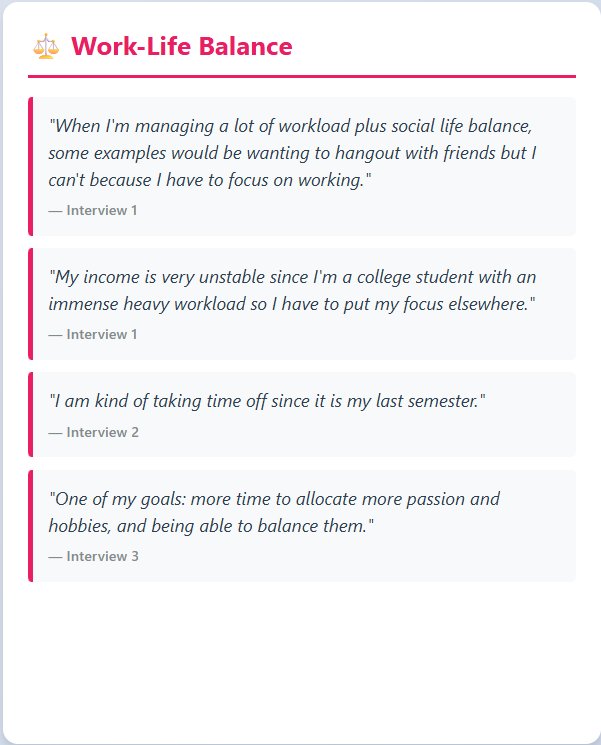601x745 pixels.
Task: Click the "Interview 3" attribution label
Action: click(93, 556)
